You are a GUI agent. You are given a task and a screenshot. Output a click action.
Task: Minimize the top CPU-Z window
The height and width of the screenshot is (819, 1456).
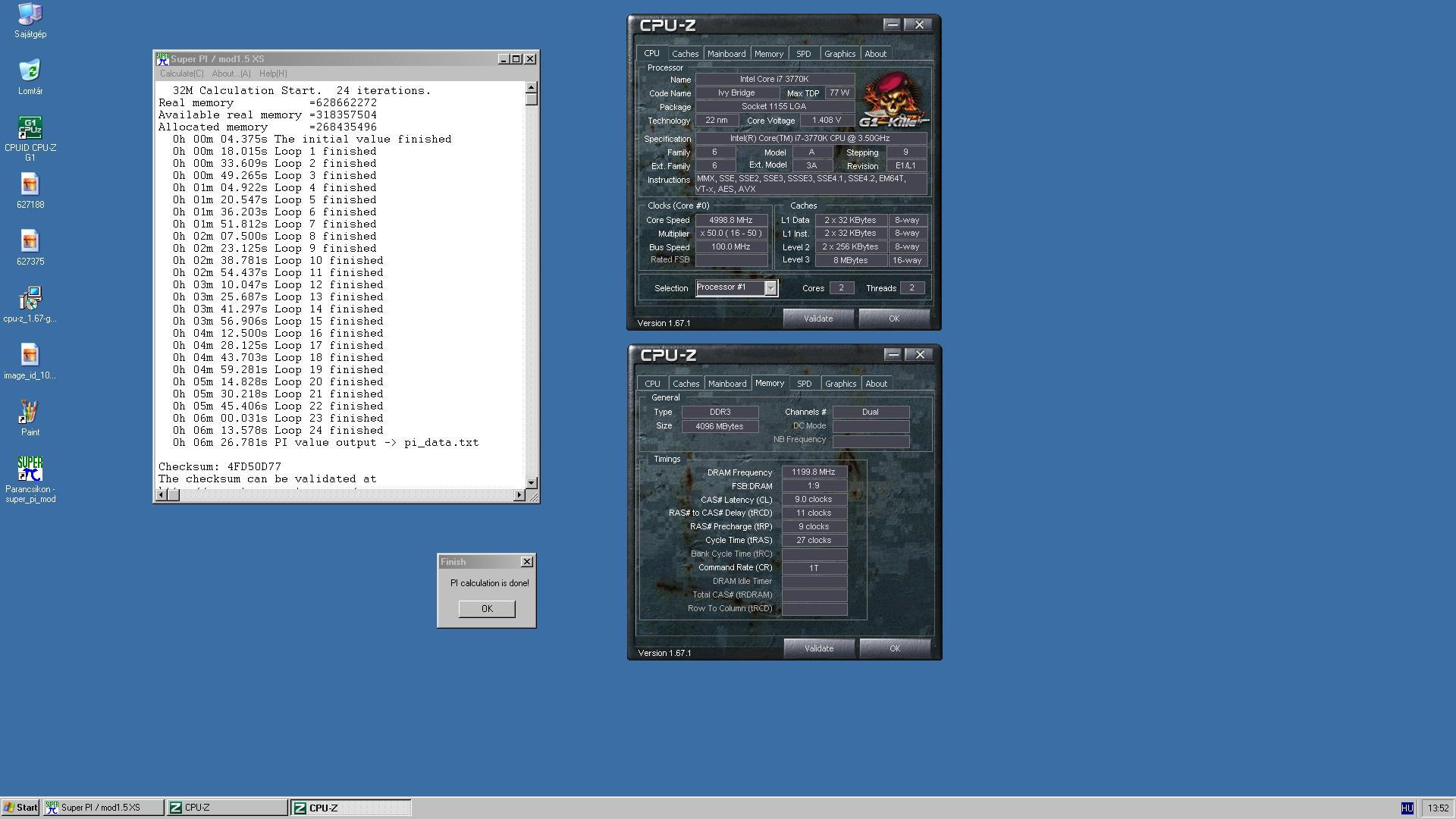coord(892,25)
